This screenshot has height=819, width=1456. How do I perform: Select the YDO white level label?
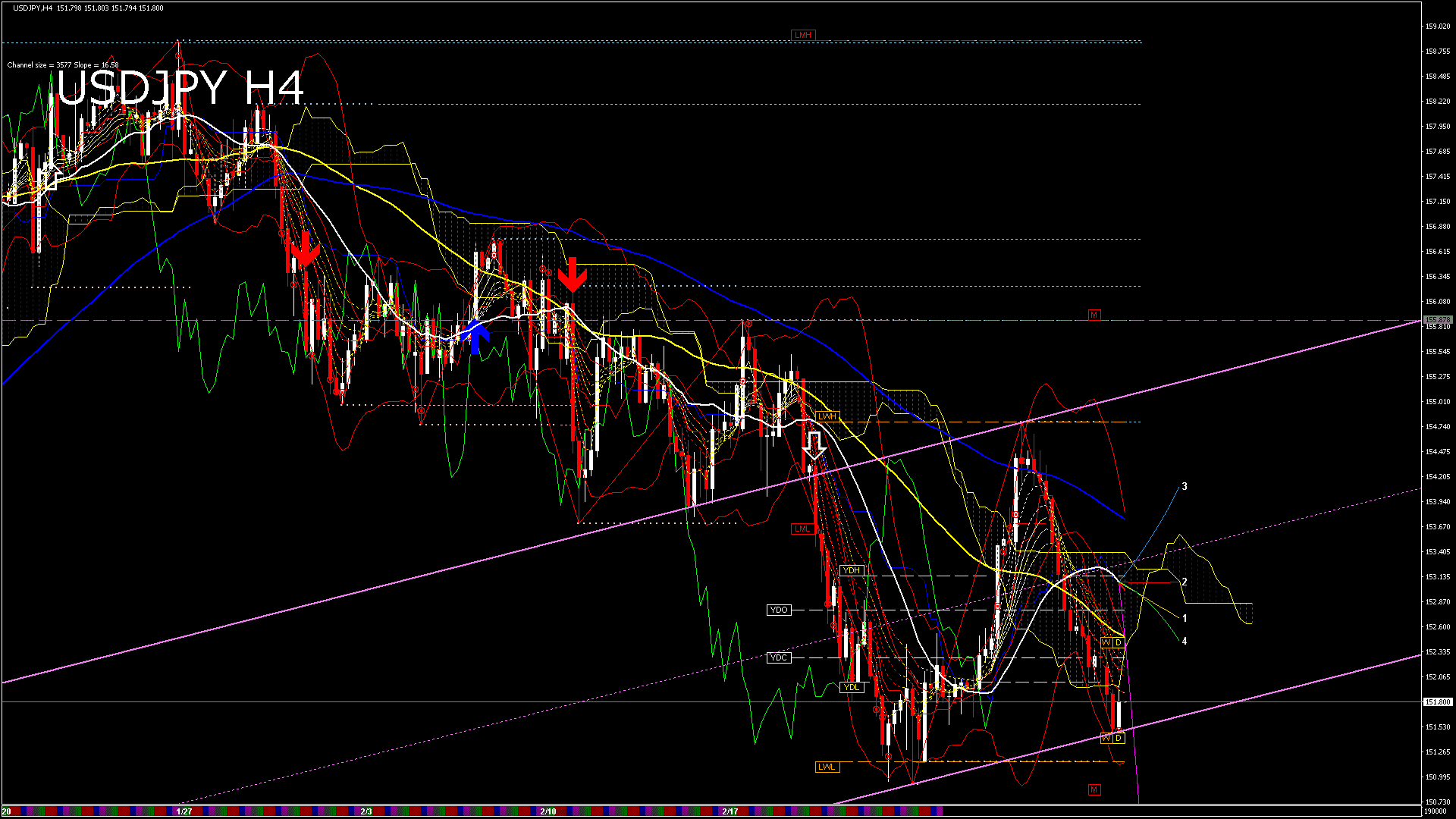click(779, 610)
